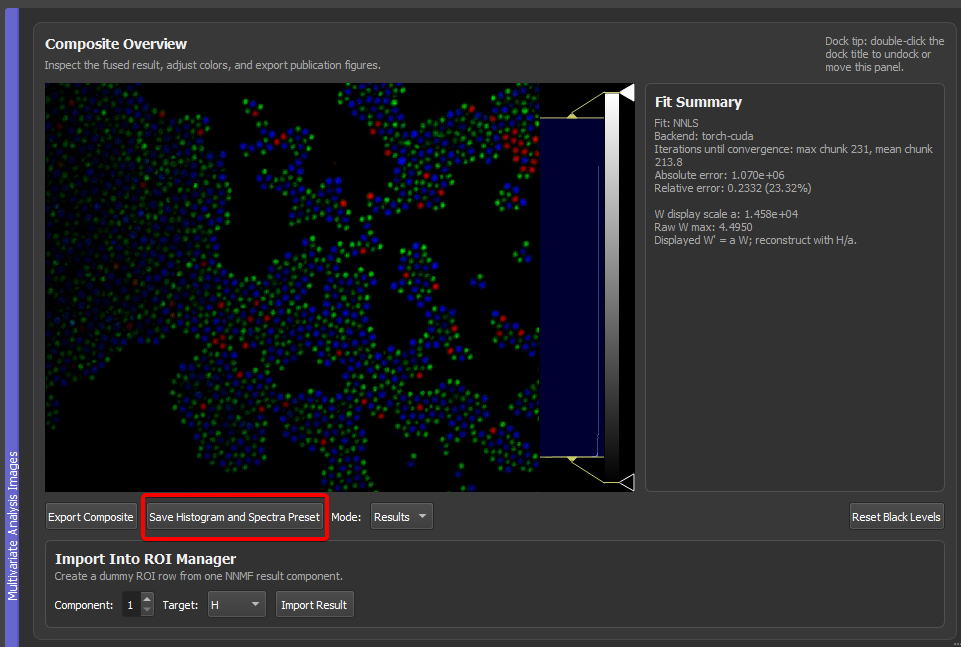Decrease the Component spinner value
This screenshot has width=961, height=647.
point(147,610)
